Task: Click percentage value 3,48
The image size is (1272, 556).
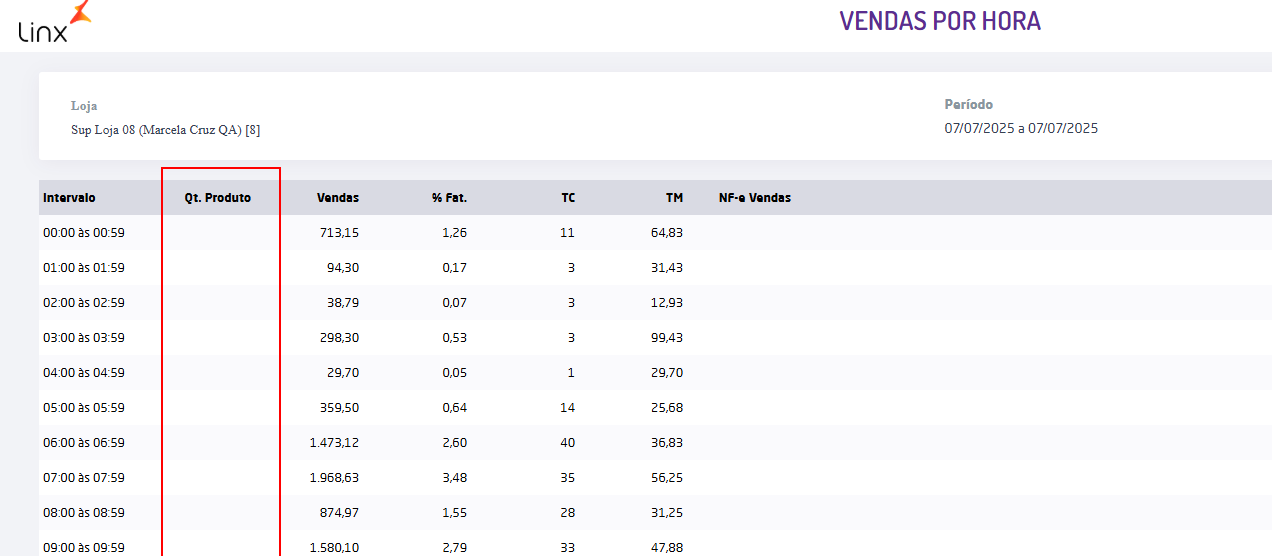Action: coord(455,478)
